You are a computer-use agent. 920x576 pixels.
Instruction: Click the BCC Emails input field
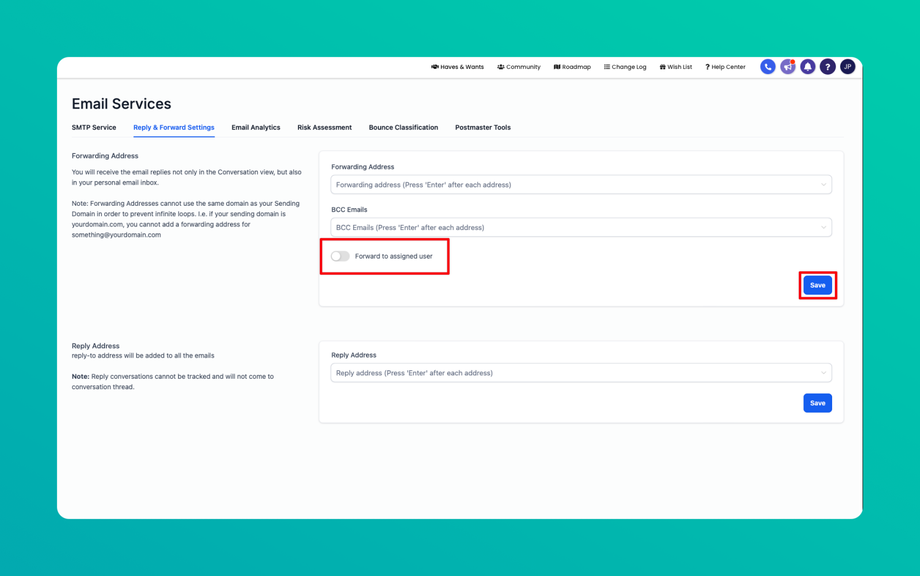click(581, 228)
